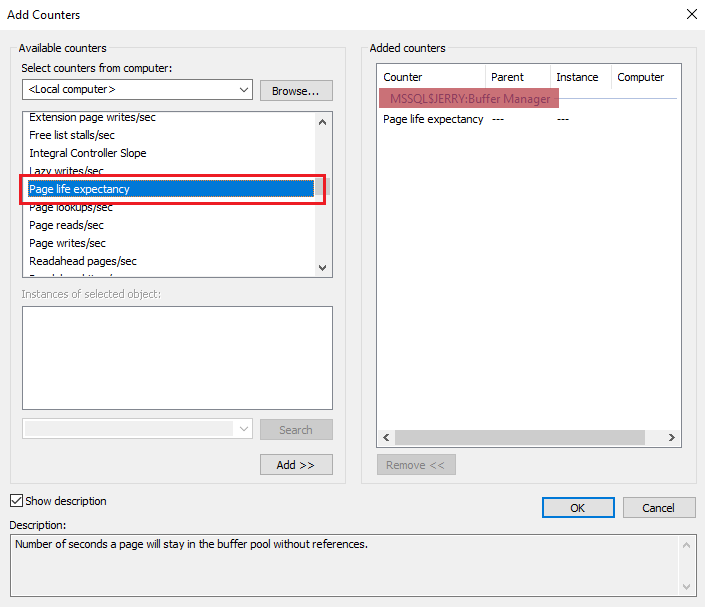Select Integral Controller Slope counter
The height and width of the screenshot is (607, 705).
pos(88,153)
